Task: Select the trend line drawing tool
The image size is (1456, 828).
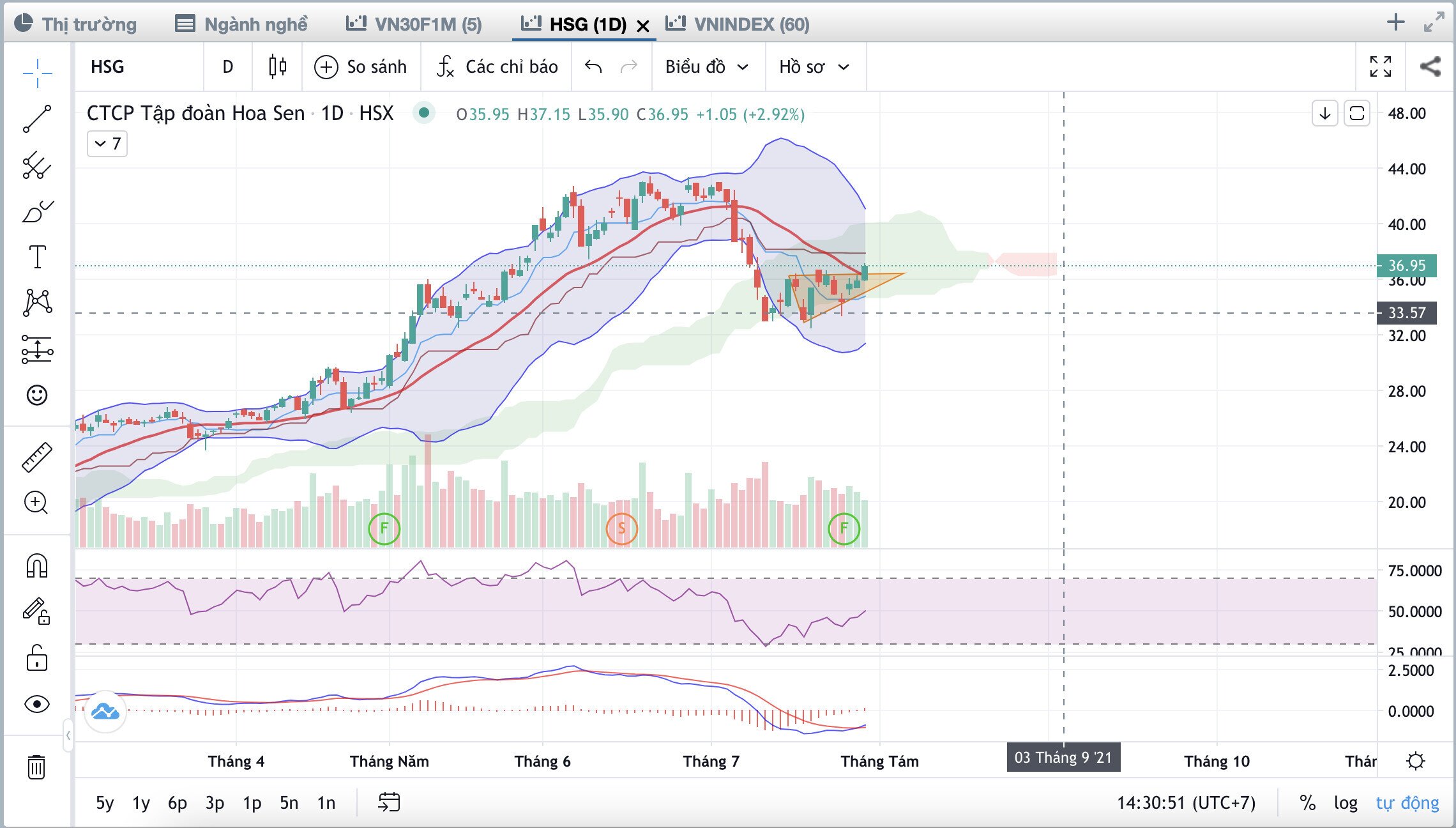Action: click(37, 119)
